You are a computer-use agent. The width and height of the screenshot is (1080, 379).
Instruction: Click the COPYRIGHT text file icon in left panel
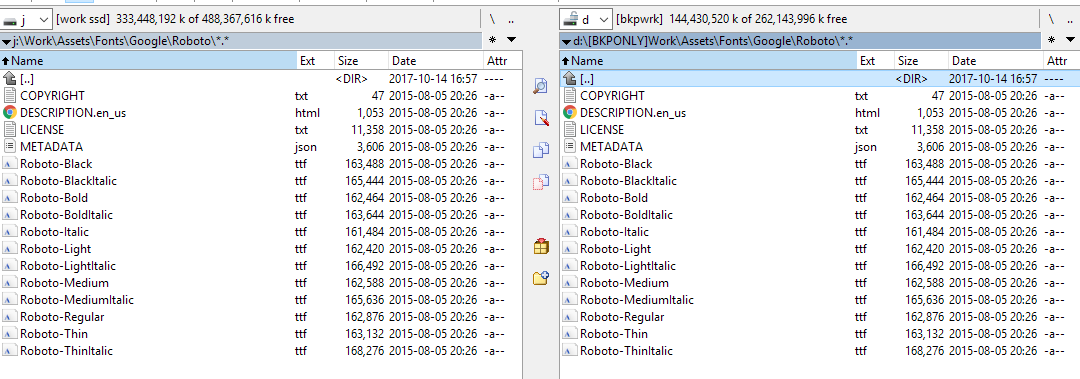coord(10,95)
